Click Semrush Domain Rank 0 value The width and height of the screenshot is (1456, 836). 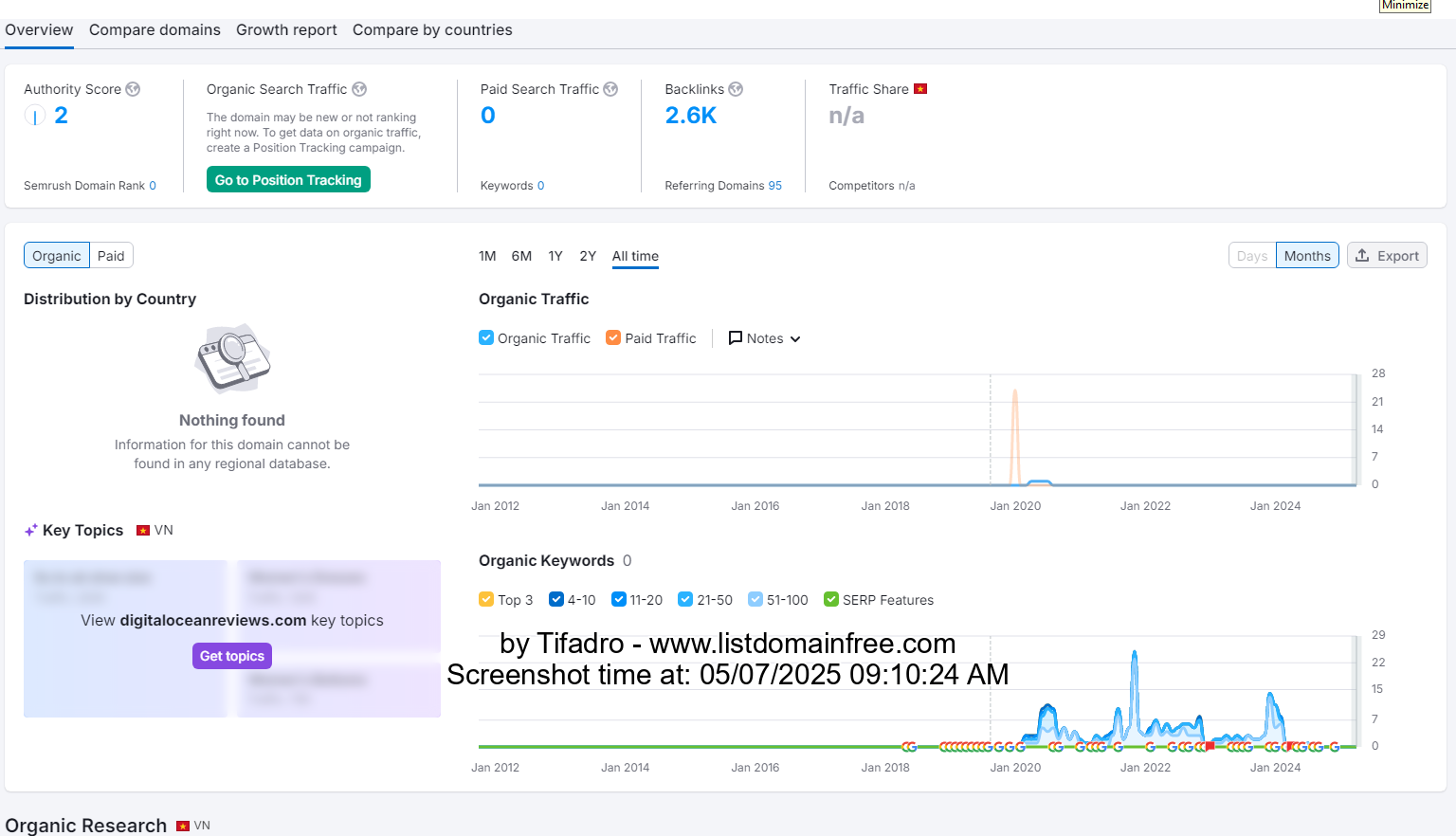pyautogui.click(x=153, y=186)
